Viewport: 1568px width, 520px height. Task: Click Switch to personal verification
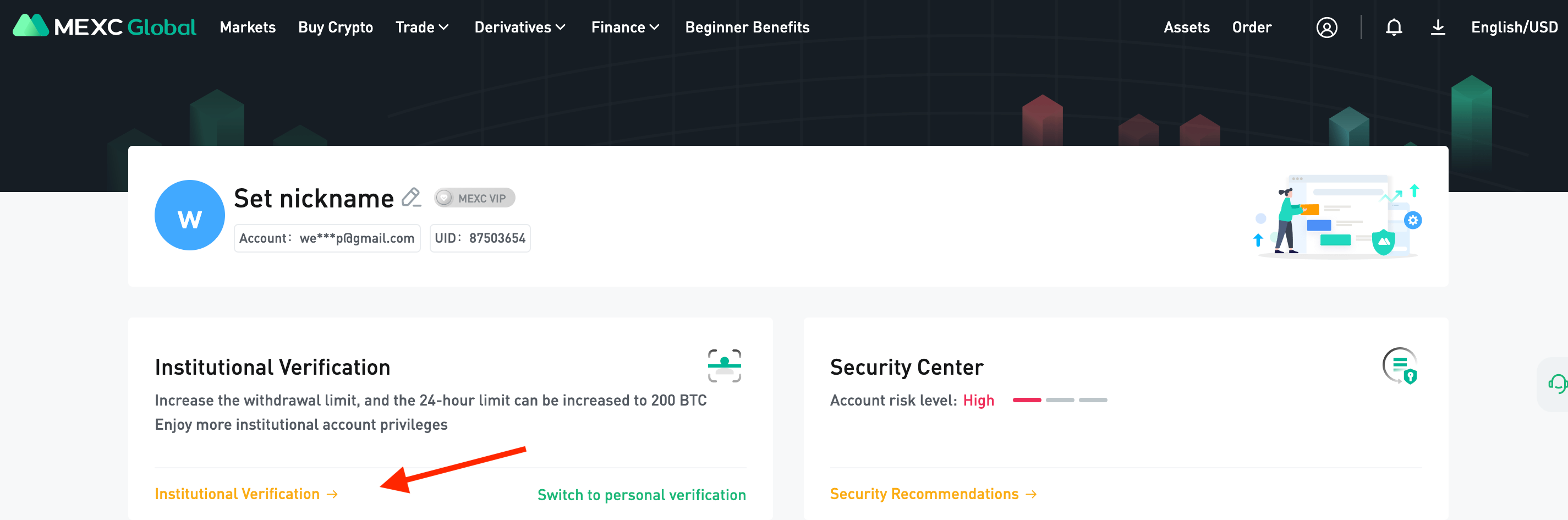pos(641,495)
